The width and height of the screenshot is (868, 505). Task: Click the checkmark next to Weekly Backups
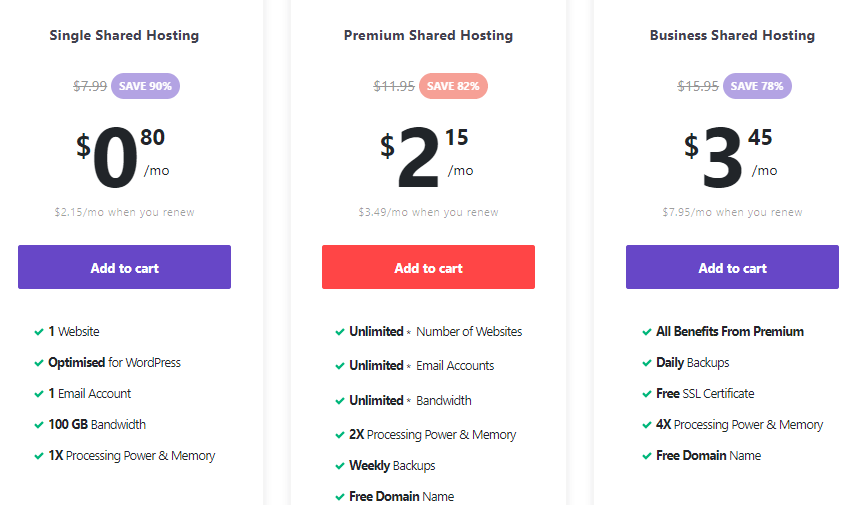340,466
